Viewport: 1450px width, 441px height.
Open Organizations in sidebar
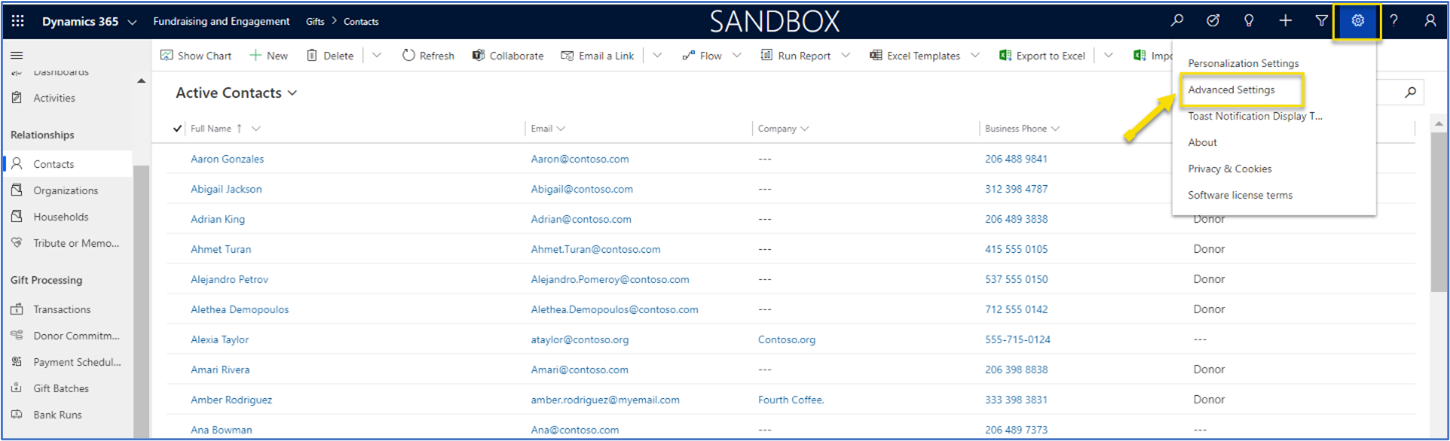coord(66,190)
